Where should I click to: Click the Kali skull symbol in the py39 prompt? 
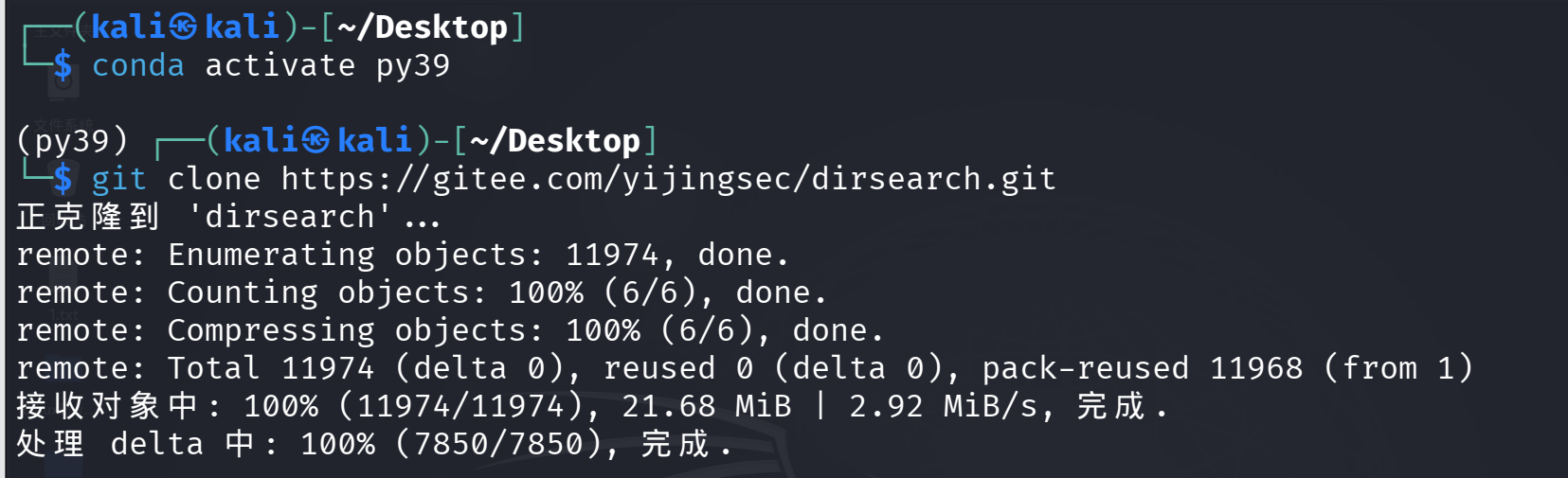[x=316, y=141]
